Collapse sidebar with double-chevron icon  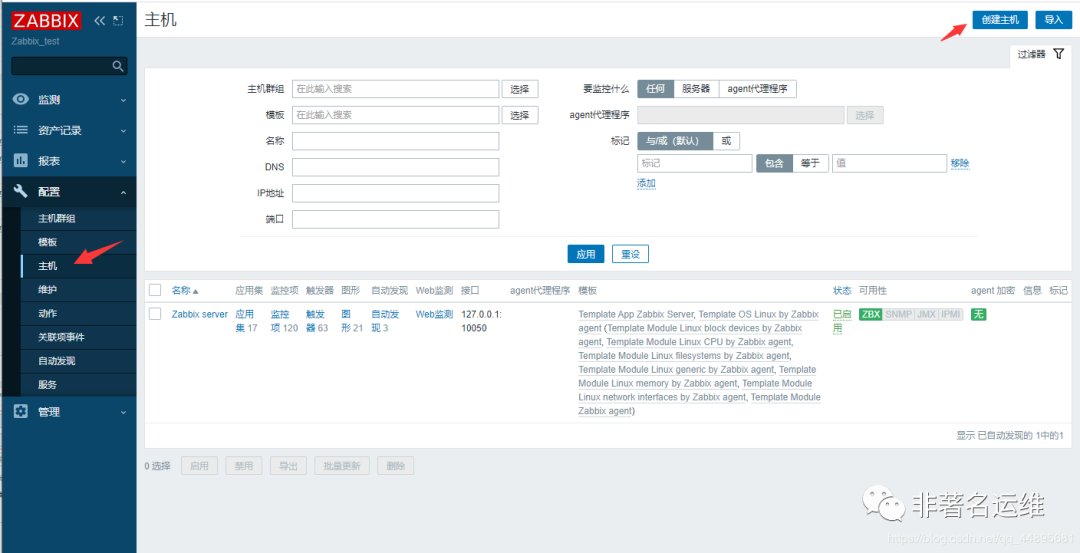tap(99, 21)
